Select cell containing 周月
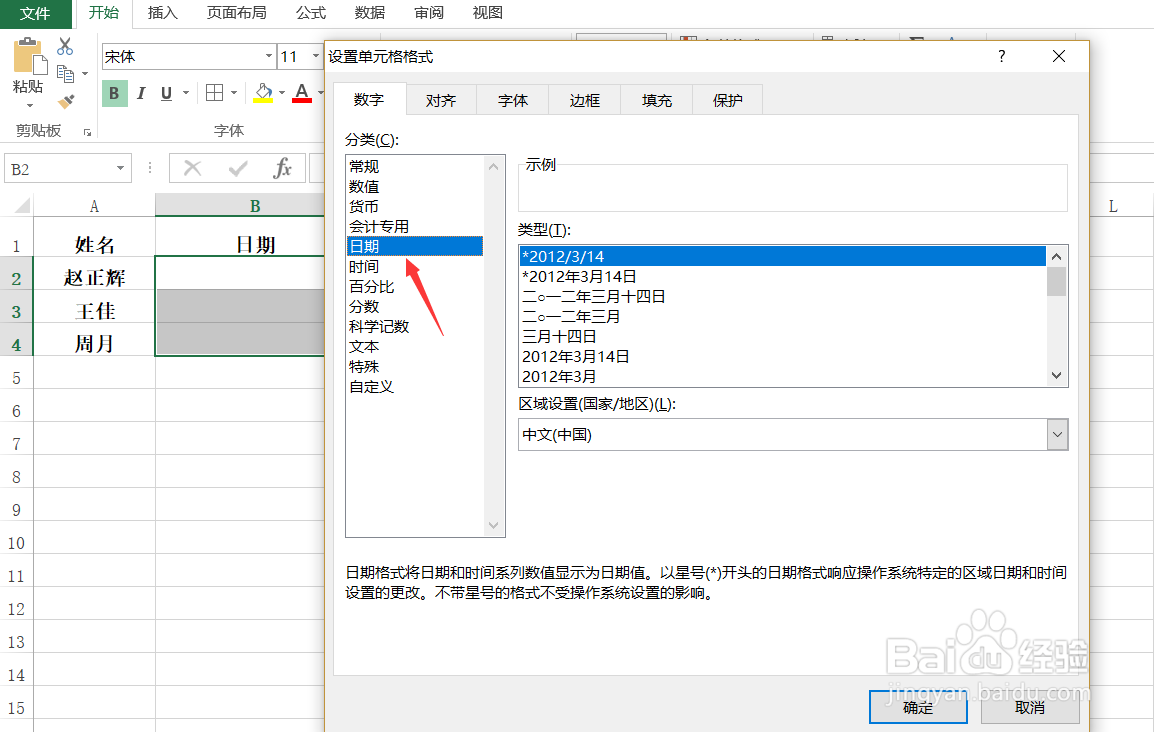Viewport: 1154px width, 732px height. pos(94,344)
